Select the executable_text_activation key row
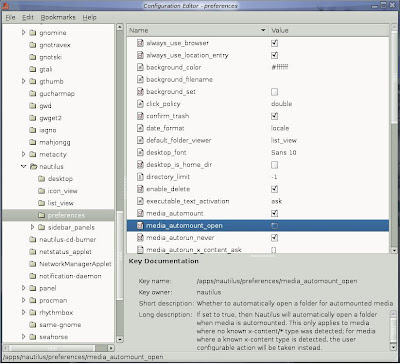400x364 pixels. [x=258, y=201]
